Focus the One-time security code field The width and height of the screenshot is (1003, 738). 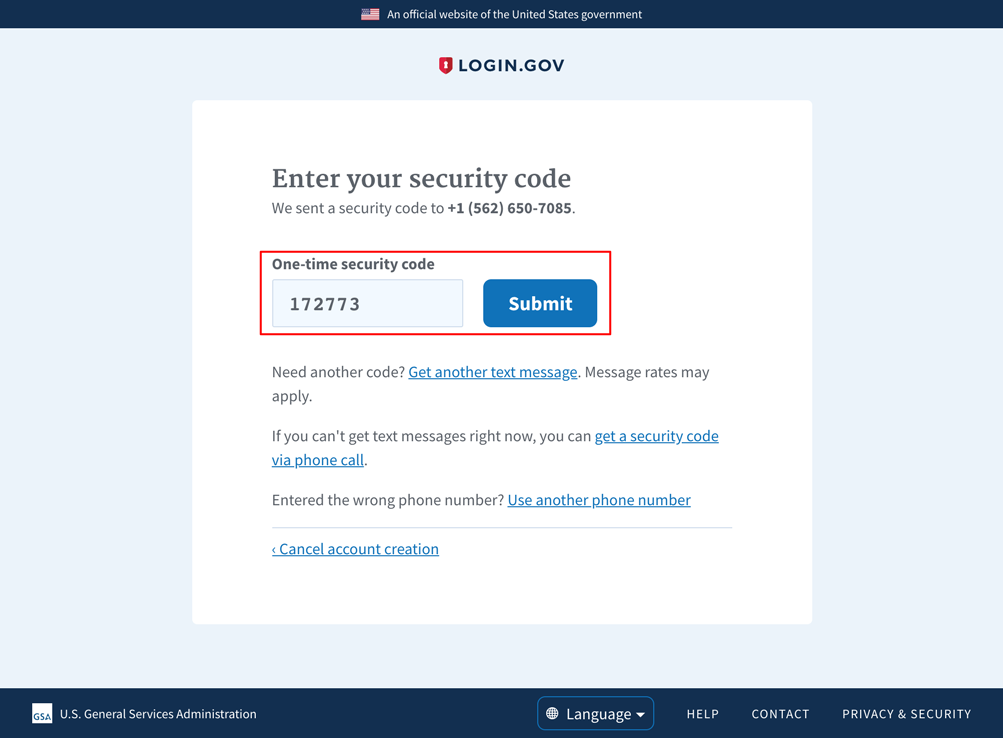[x=367, y=303]
